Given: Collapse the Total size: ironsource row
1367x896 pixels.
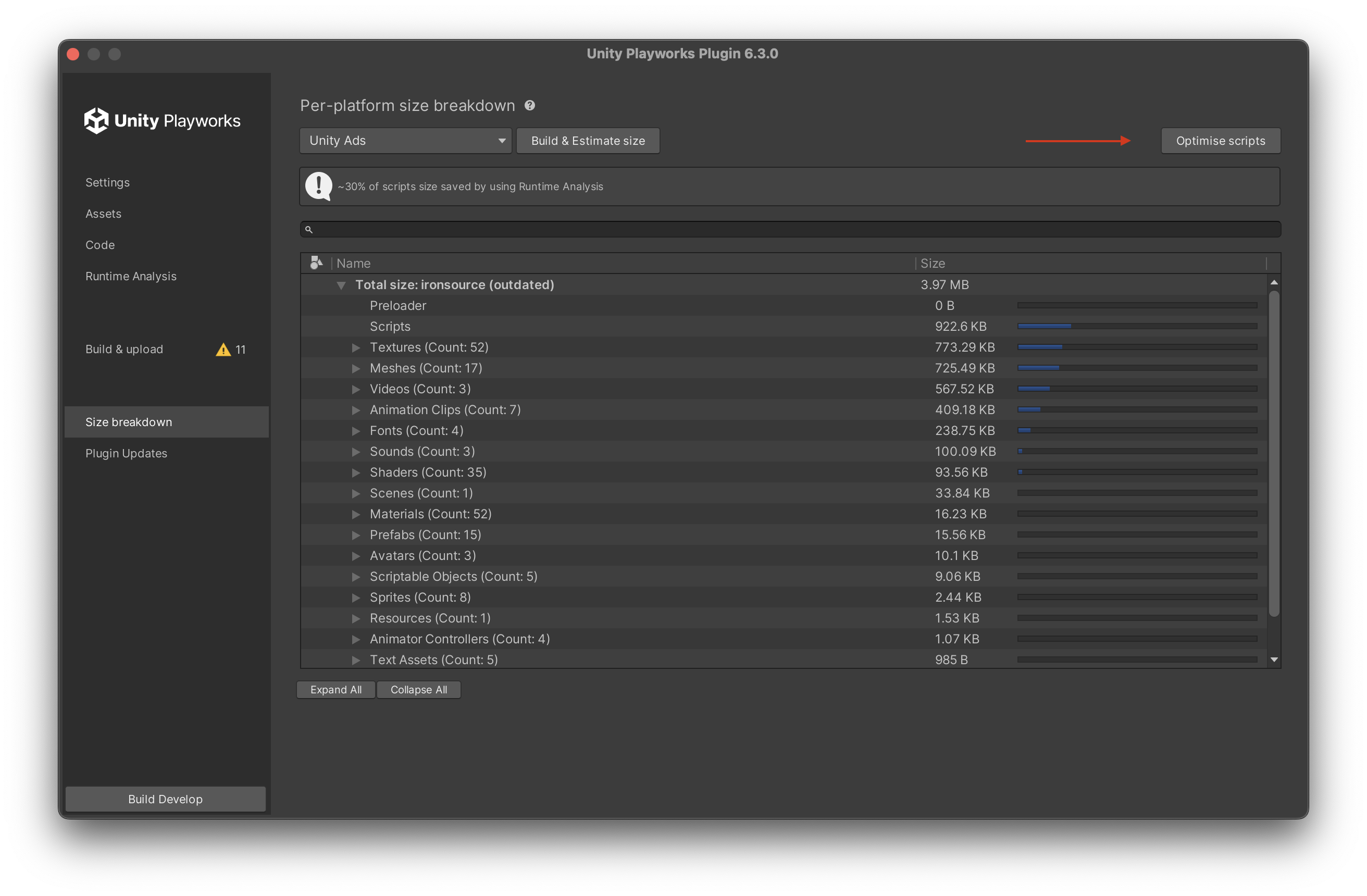Looking at the screenshot, I should pyautogui.click(x=341, y=285).
